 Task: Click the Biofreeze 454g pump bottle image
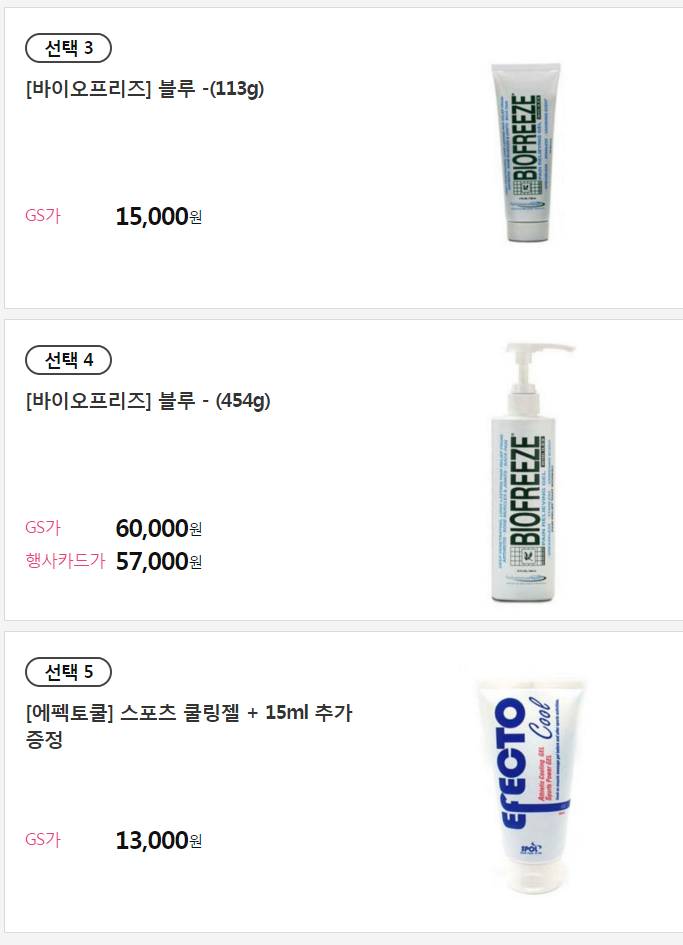click(x=527, y=472)
